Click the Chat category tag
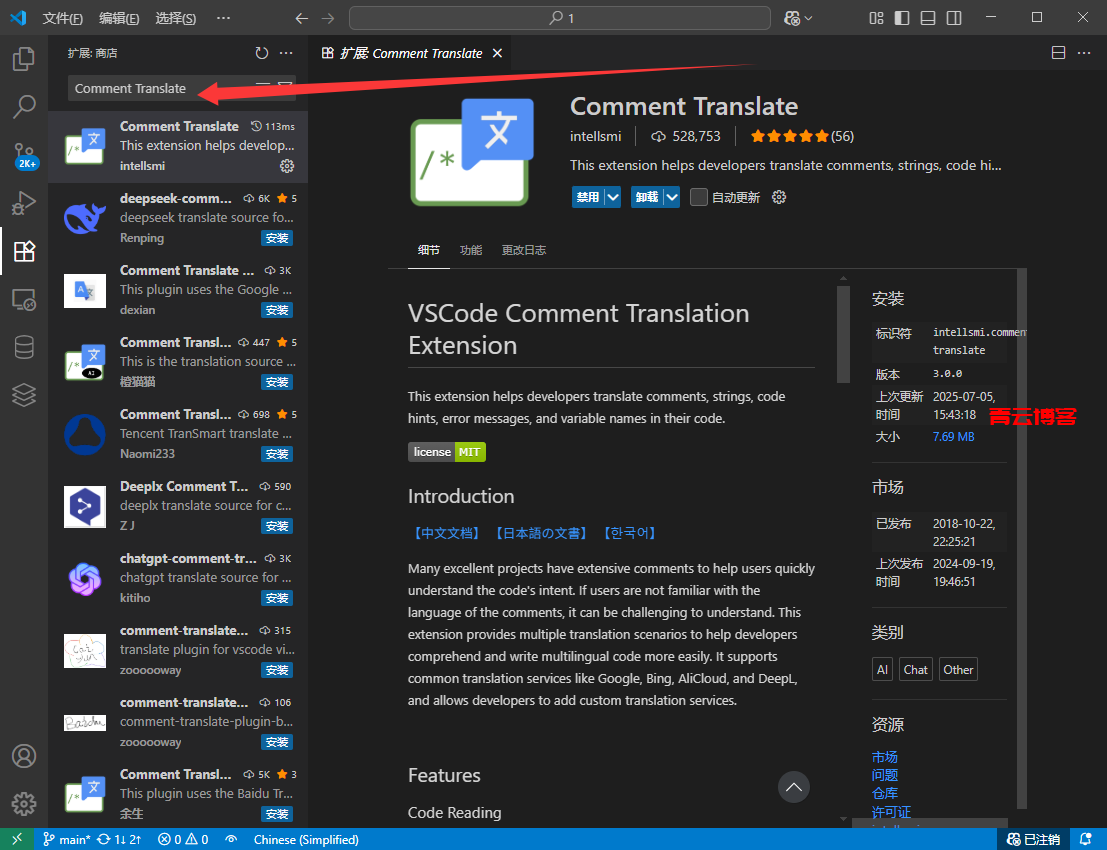The width and height of the screenshot is (1107, 850). coord(916,669)
